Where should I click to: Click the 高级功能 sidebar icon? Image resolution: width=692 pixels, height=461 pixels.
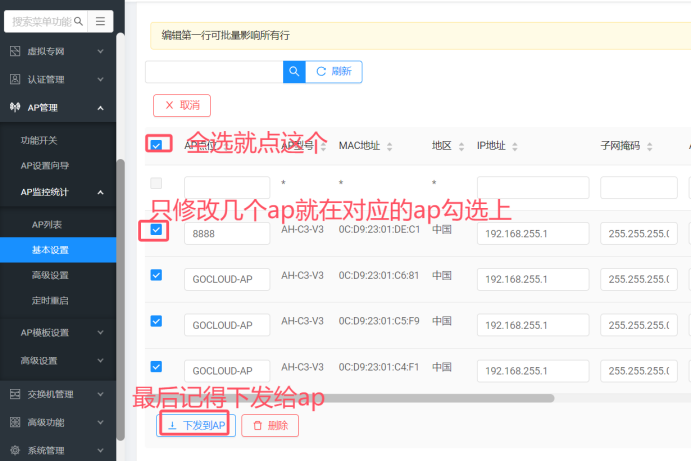14,422
